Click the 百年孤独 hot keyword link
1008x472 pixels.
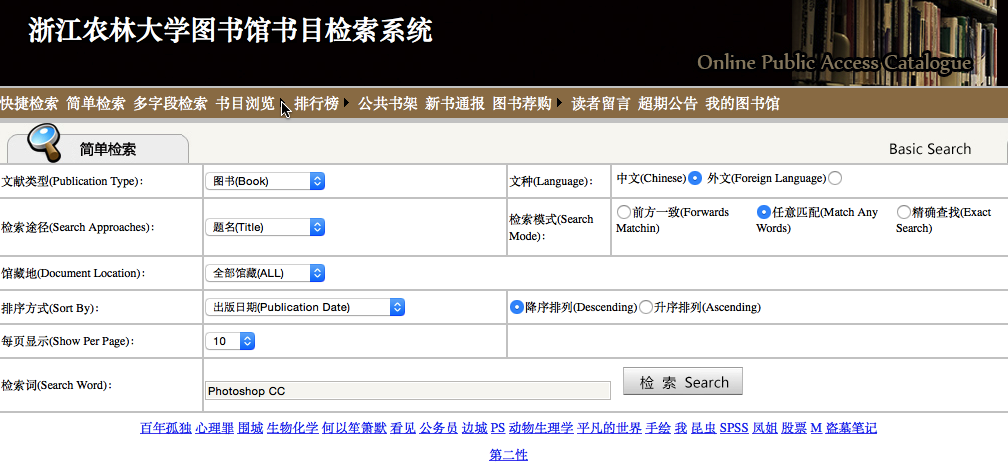click(165, 428)
